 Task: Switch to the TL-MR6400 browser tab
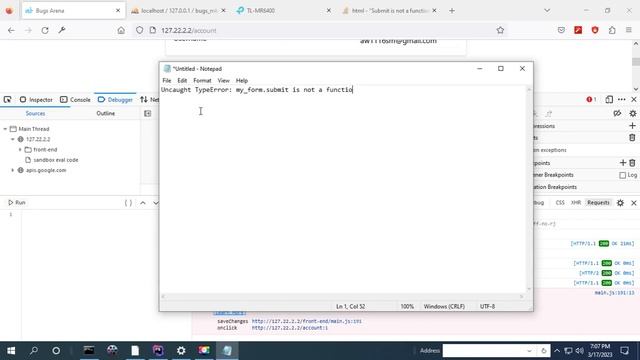pyautogui.click(x=284, y=11)
